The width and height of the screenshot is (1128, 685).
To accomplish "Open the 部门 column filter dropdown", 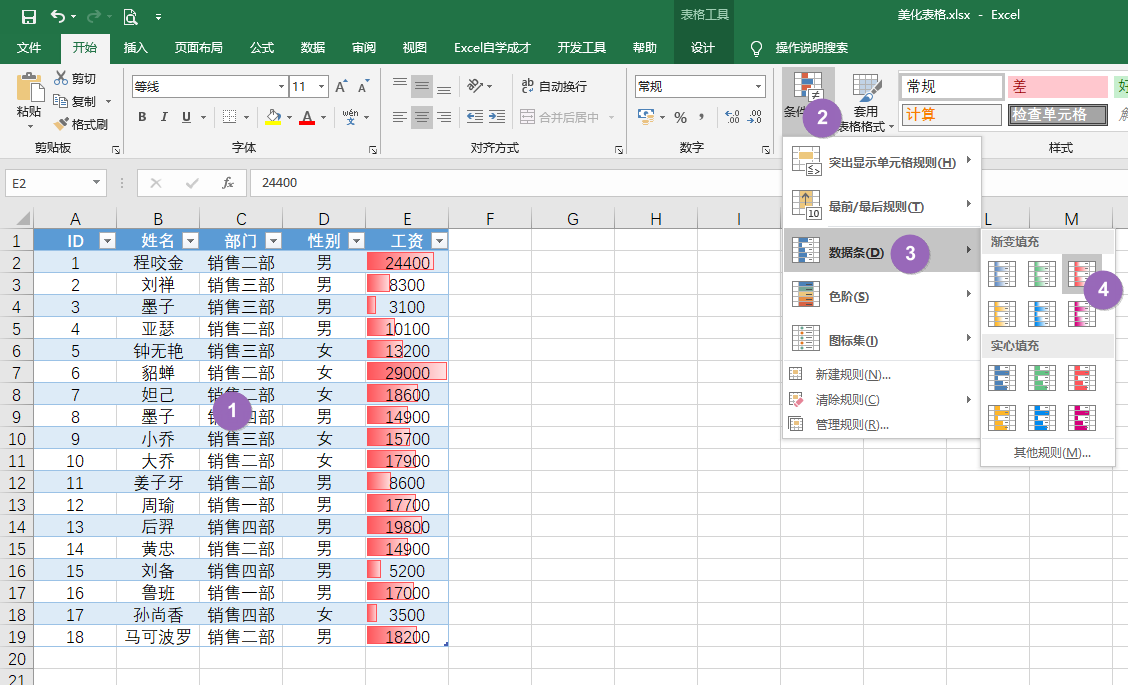I will (273, 240).
